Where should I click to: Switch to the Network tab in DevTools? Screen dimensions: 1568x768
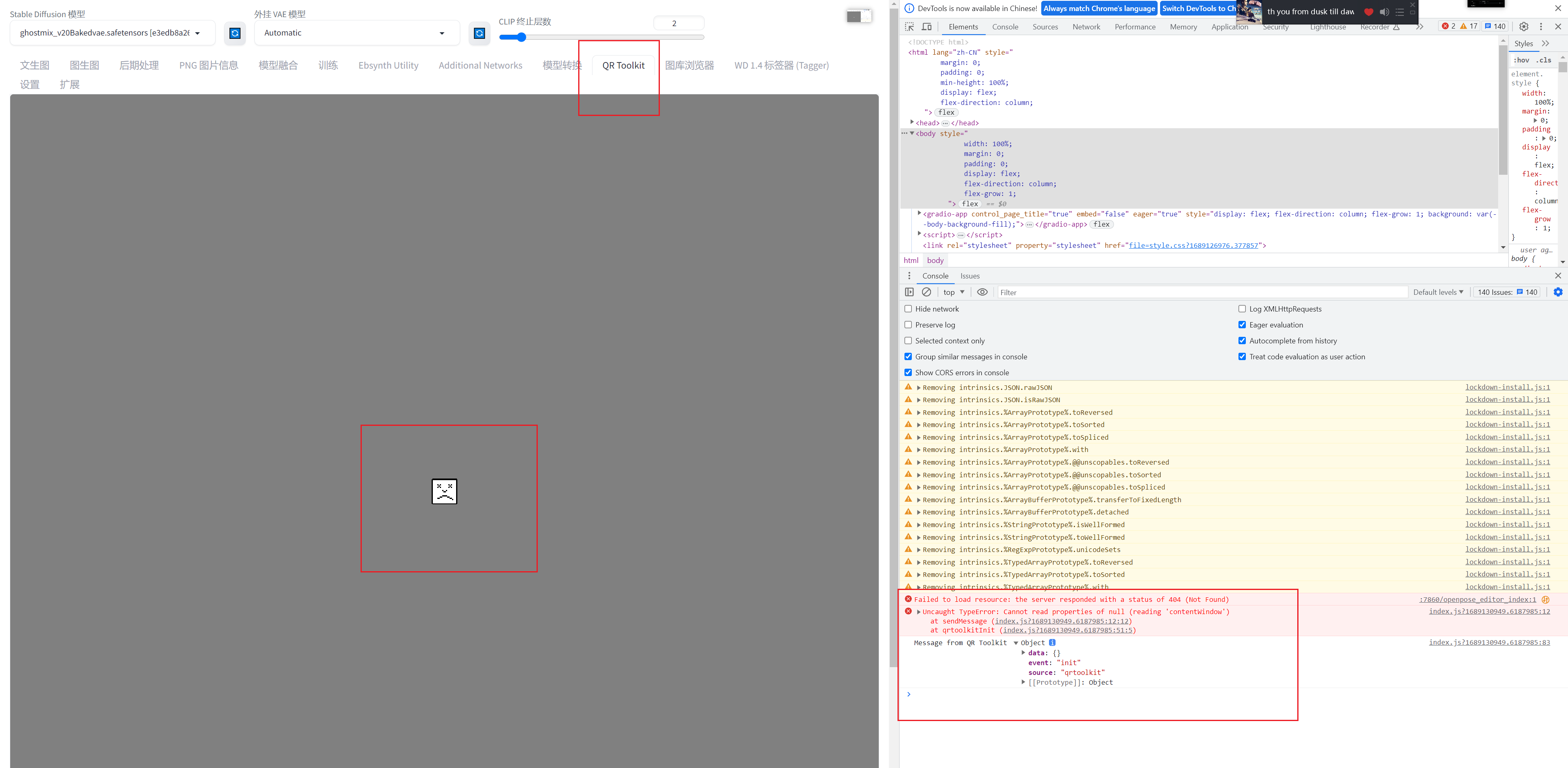[1086, 26]
